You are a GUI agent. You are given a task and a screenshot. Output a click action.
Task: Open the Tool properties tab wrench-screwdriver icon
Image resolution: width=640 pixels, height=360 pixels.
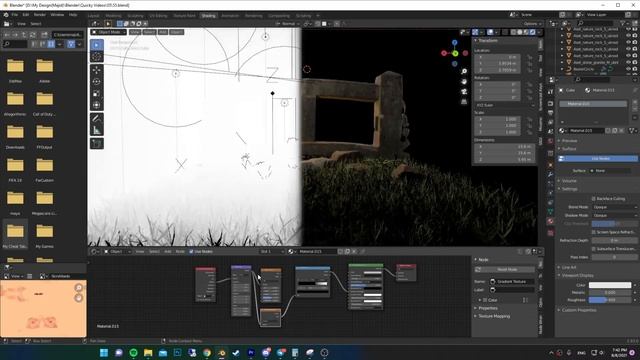click(x=550, y=92)
